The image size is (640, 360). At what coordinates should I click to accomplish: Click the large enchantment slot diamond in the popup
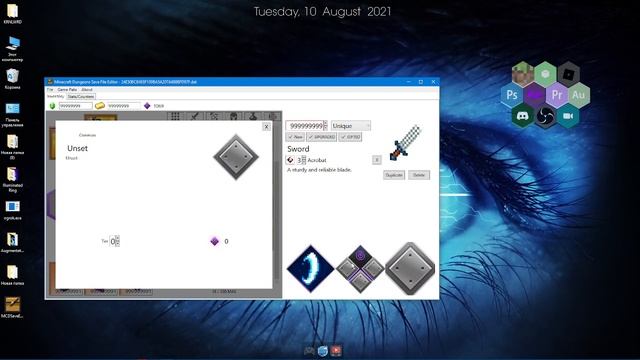coord(236,157)
